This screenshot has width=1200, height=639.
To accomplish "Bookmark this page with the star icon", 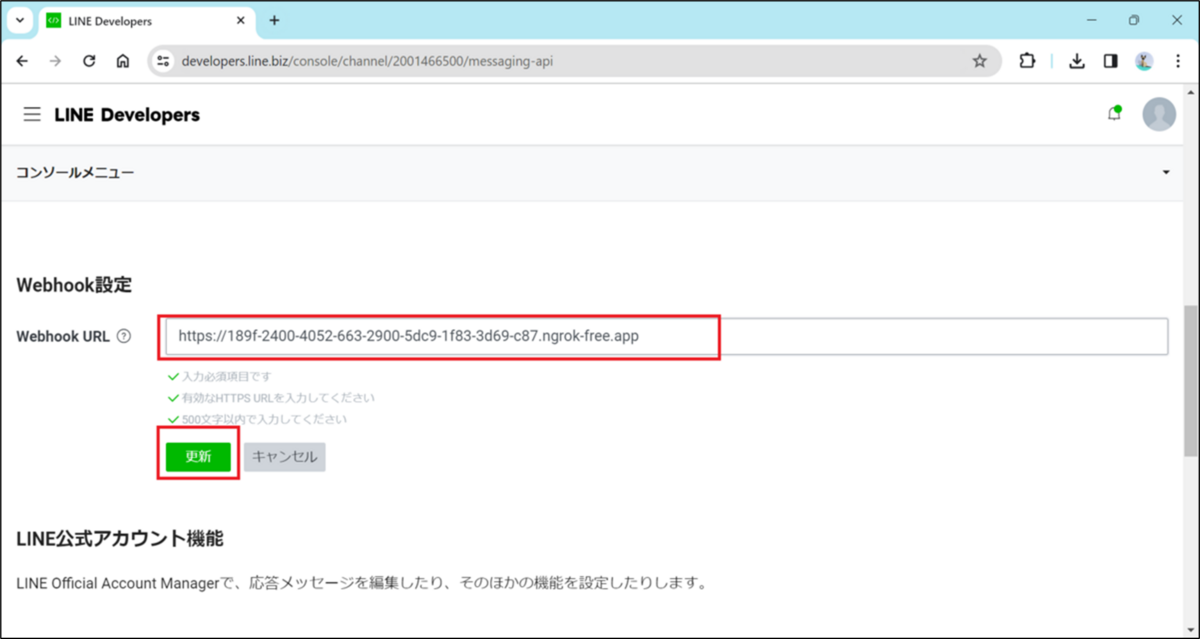I will (980, 61).
